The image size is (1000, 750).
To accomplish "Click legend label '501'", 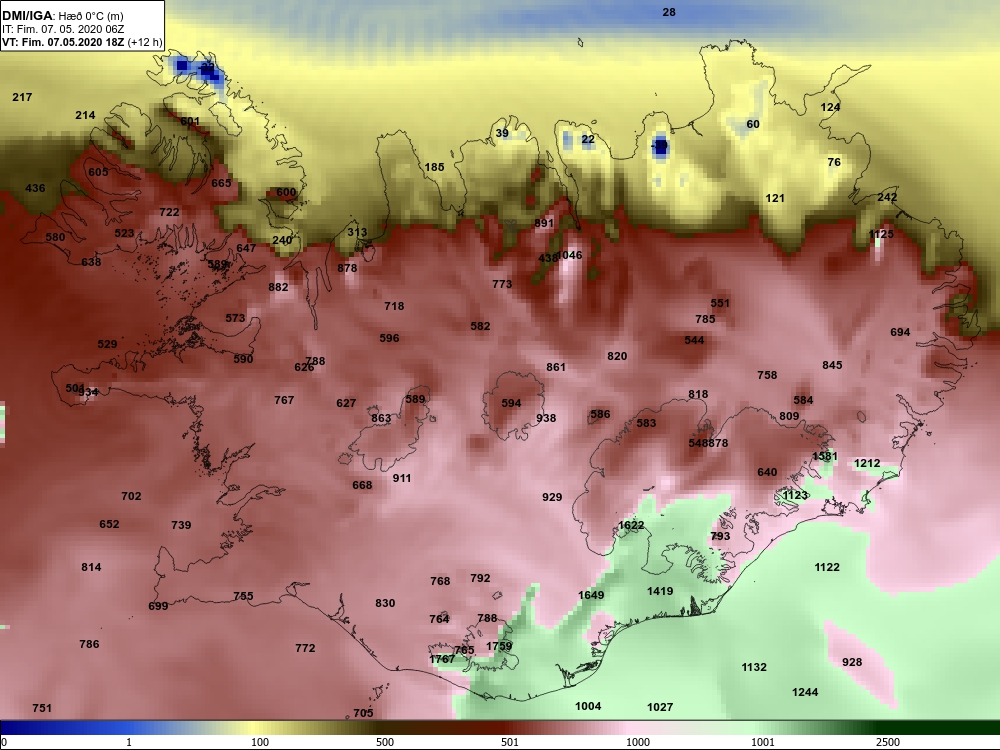I will pos(510,742).
